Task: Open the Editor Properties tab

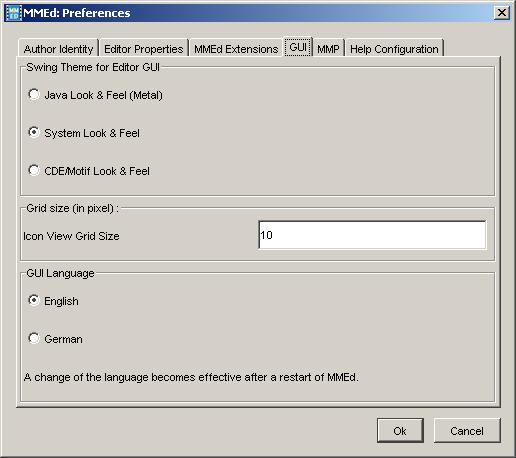Action: 144,49
